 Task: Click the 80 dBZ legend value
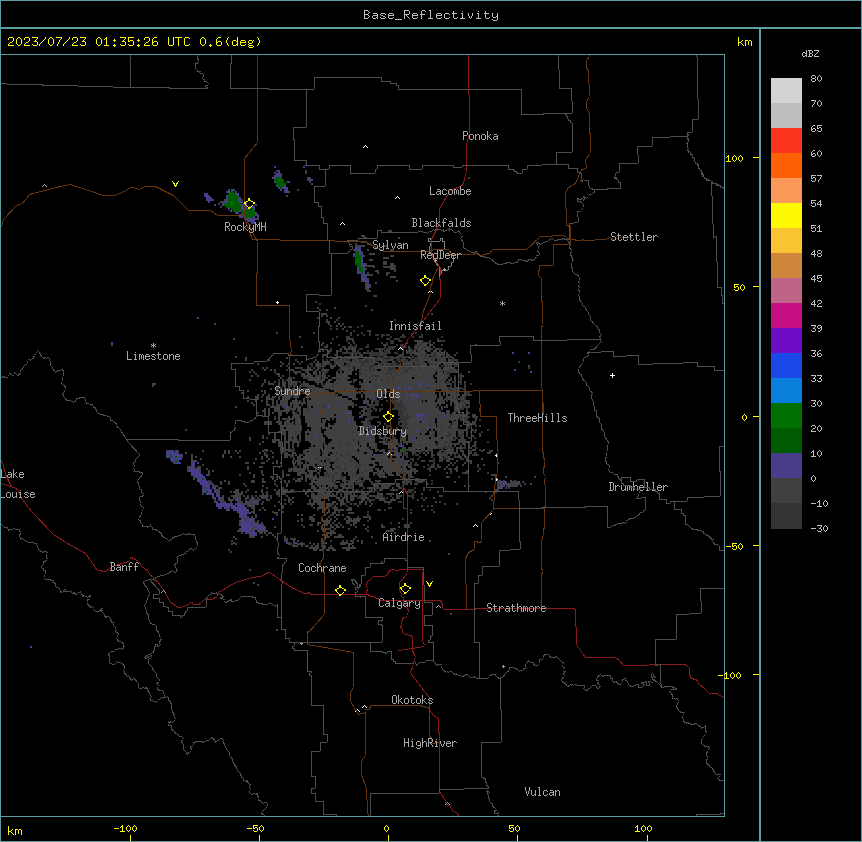pyautogui.click(x=816, y=78)
